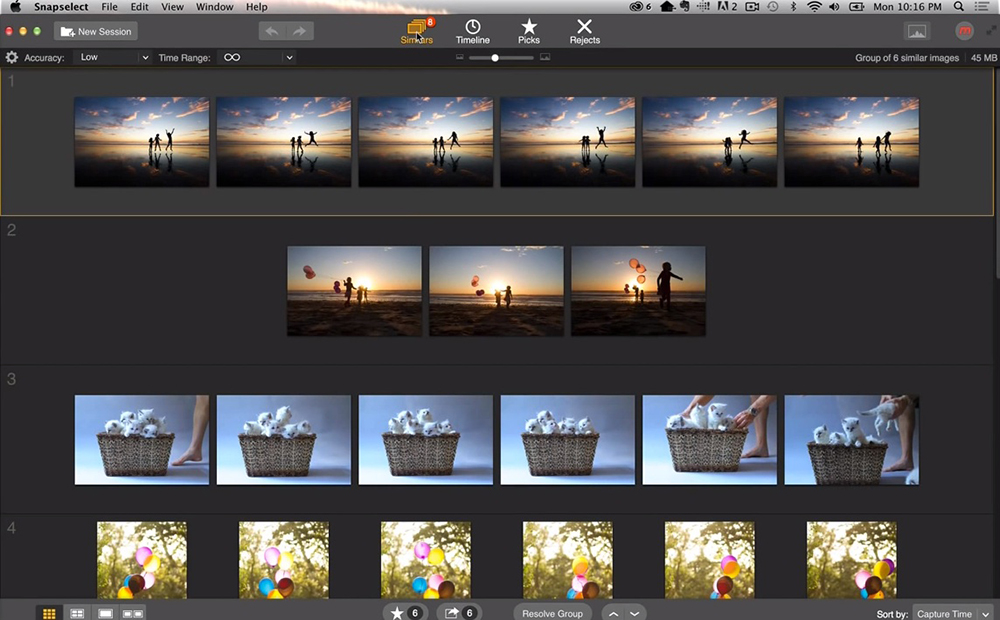Open the settings gear next to Accuracy
The image size is (1000, 620).
pos(12,58)
